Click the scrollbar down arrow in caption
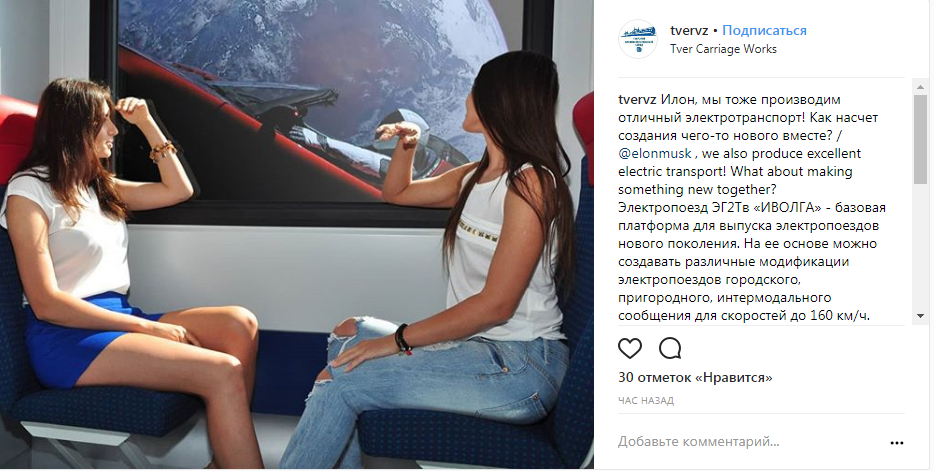The height and width of the screenshot is (471, 934). (920, 316)
